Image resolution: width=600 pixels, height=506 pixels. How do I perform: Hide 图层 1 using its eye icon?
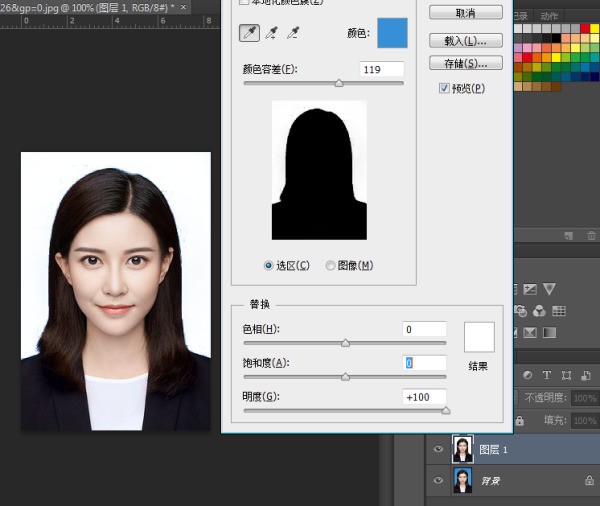(437, 450)
